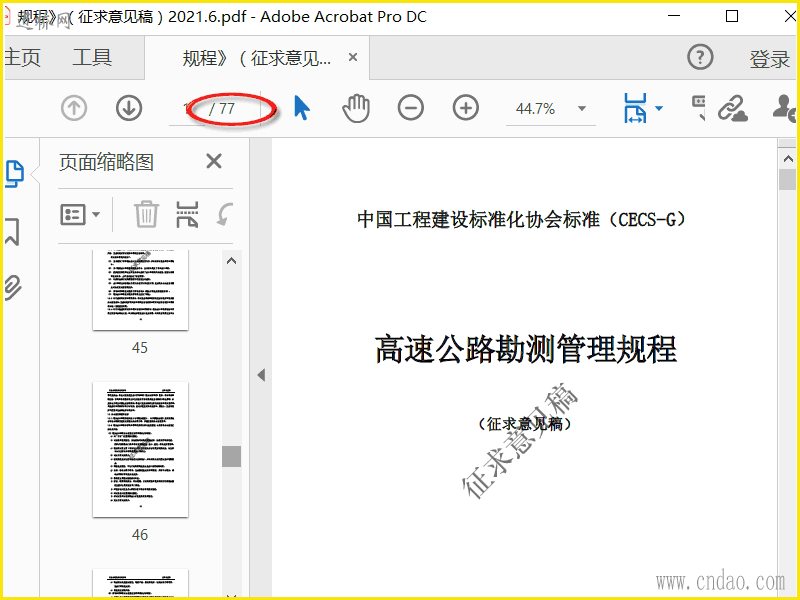Switch to the 工具 tab

pos(92,57)
